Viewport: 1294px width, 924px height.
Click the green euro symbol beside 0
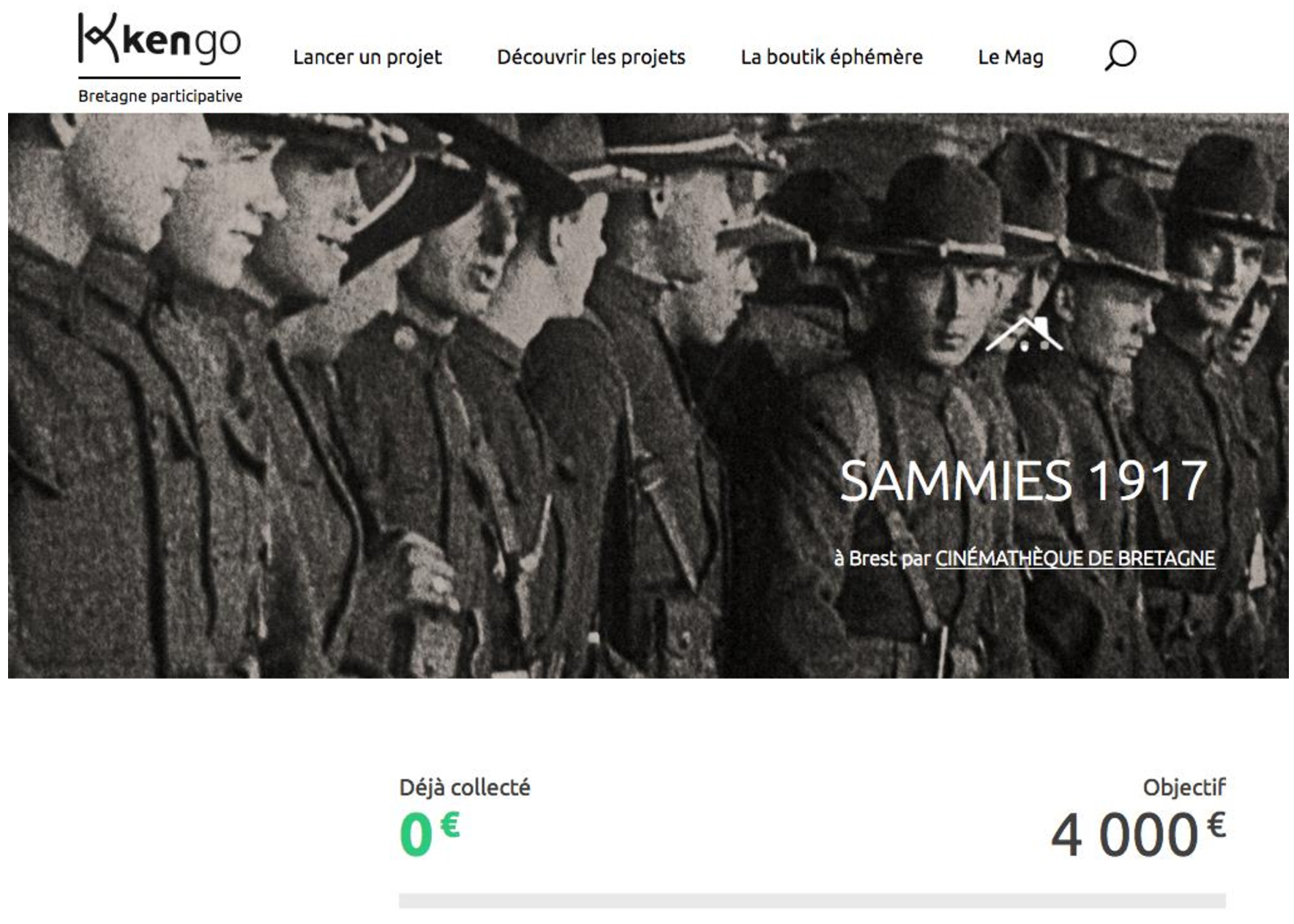pos(449,825)
